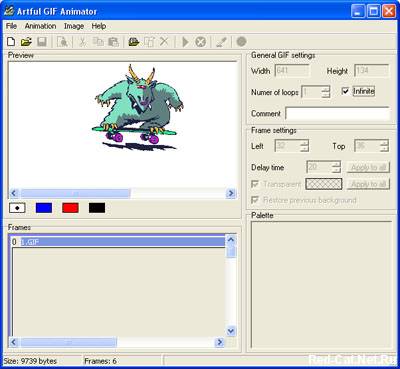
Task: Click Apply to all beside Transparent
Action: coord(368,184)
